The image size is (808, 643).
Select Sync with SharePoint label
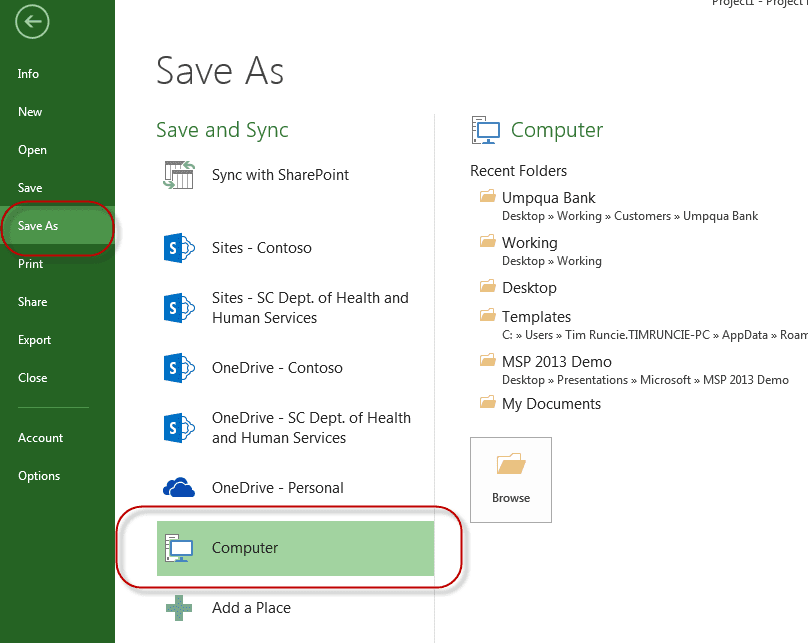click(280, 175)
